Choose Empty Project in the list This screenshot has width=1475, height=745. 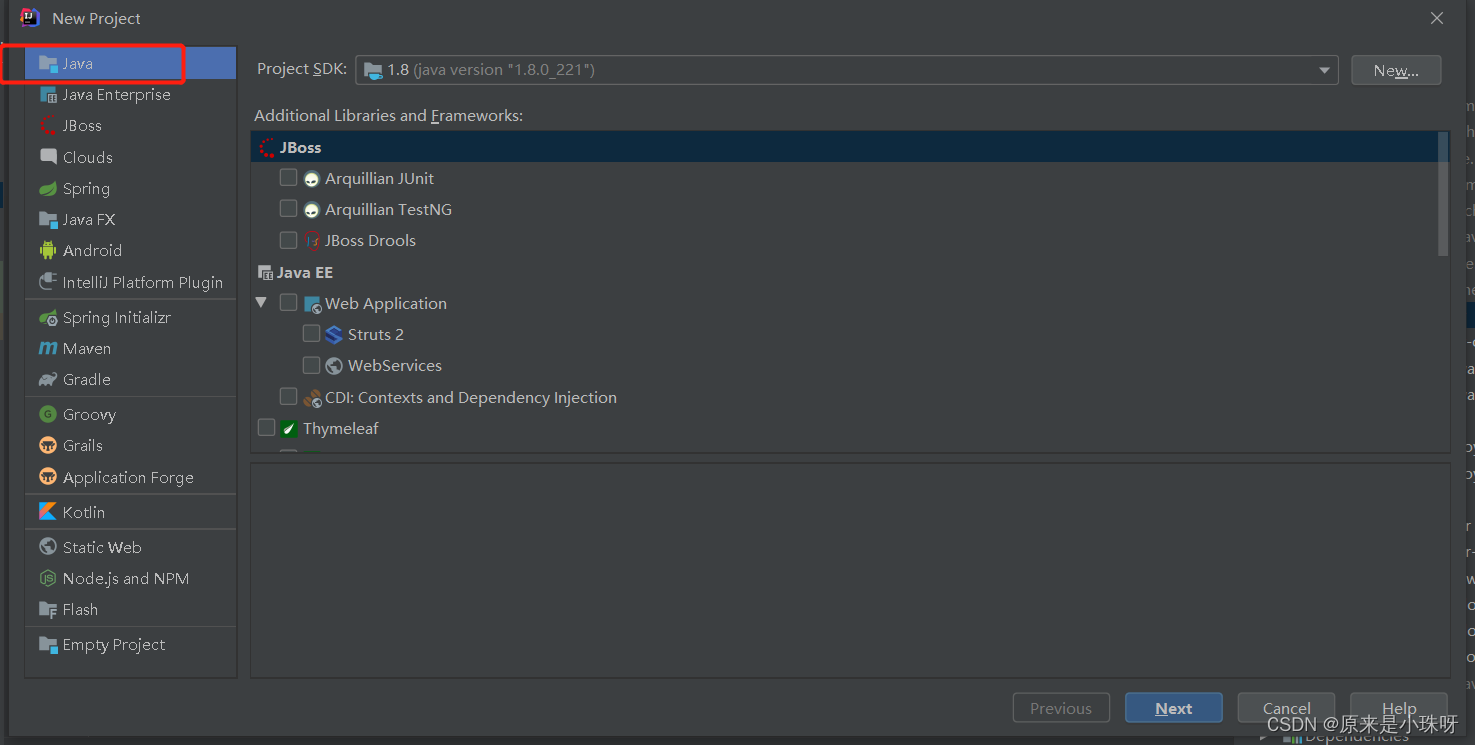click(131, 645)
